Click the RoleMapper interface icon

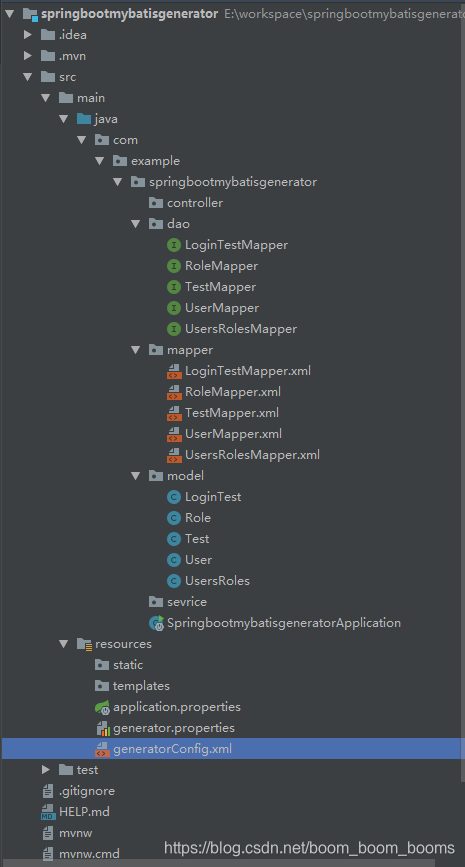click(174, 266)
